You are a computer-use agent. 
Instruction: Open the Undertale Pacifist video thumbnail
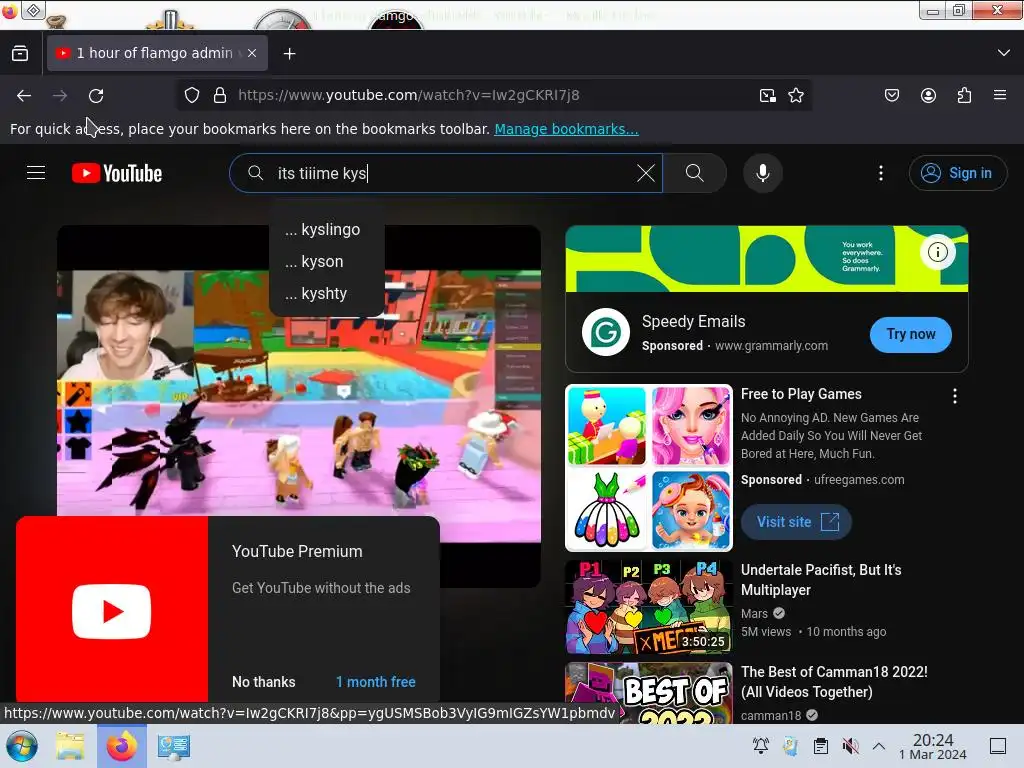click(x=648, y=607)
